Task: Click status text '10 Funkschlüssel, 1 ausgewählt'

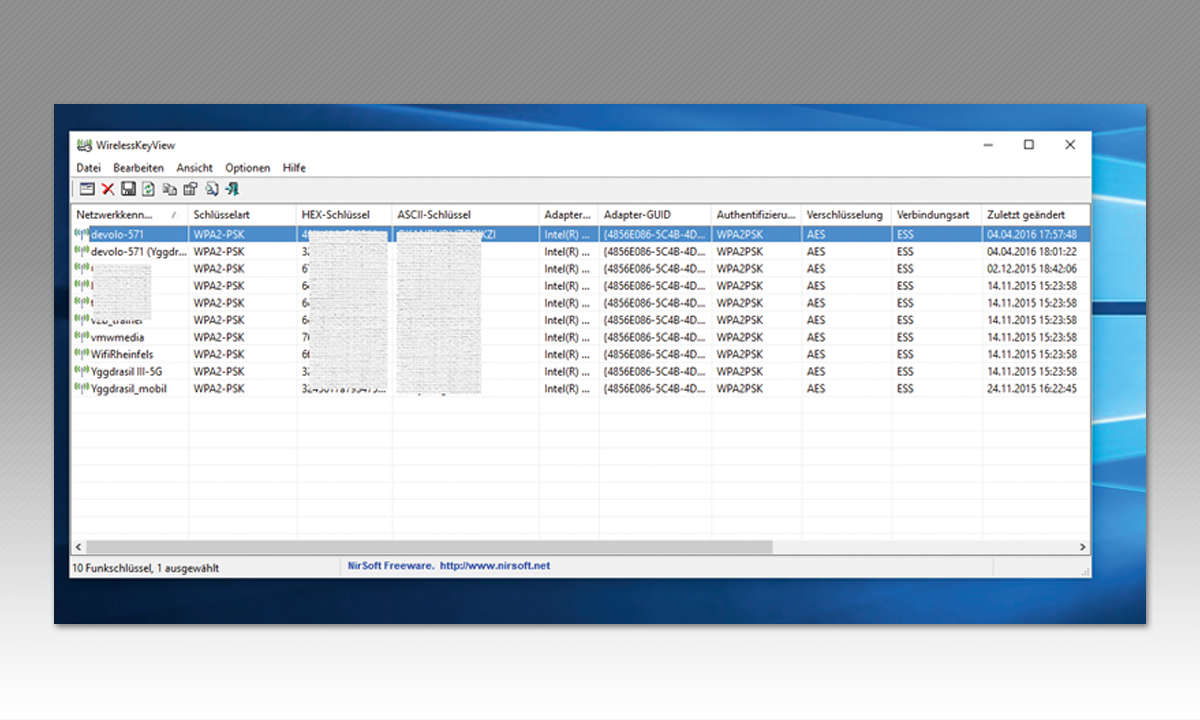Action: (x=146, y=567)
